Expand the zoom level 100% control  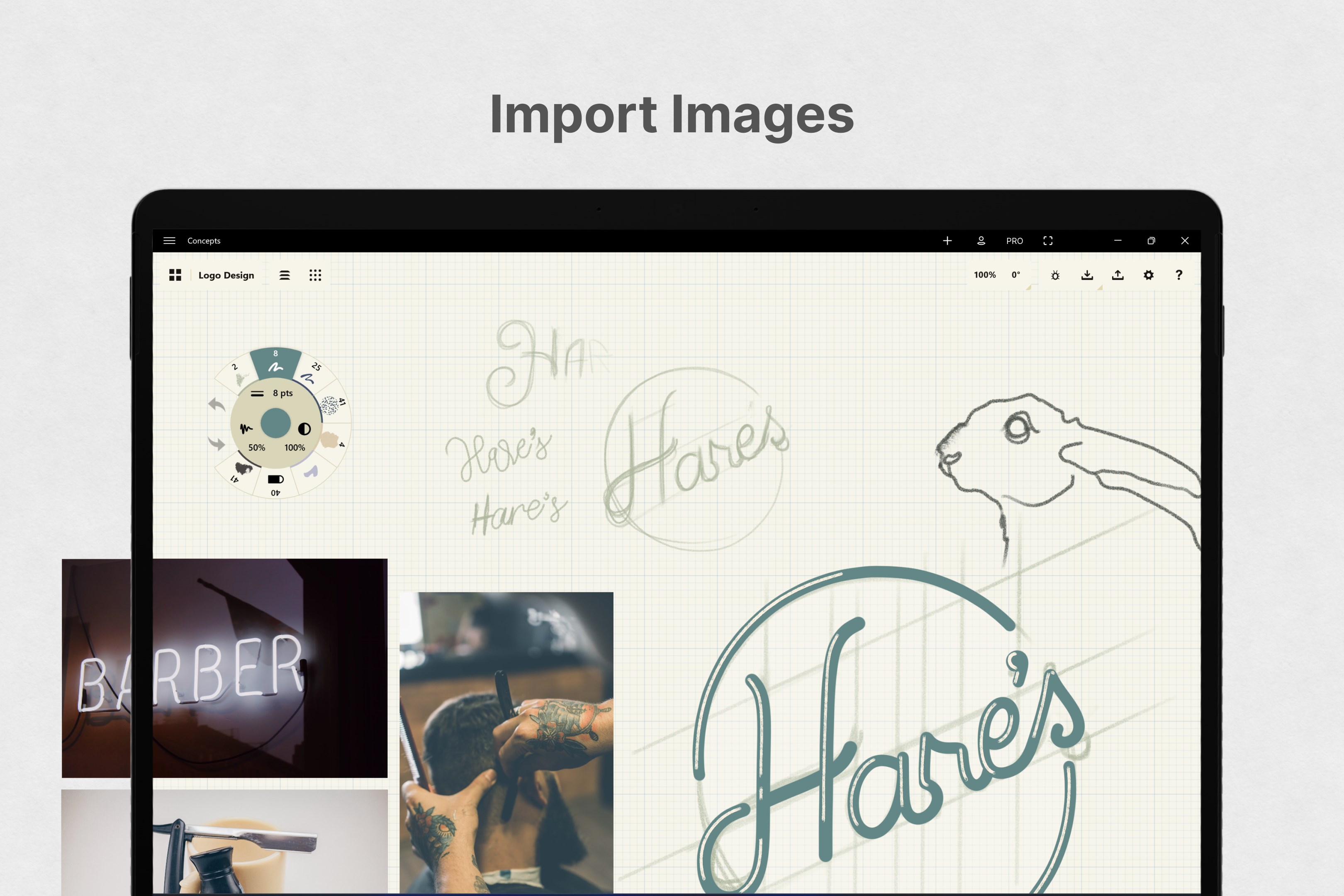tap(985, 275)
